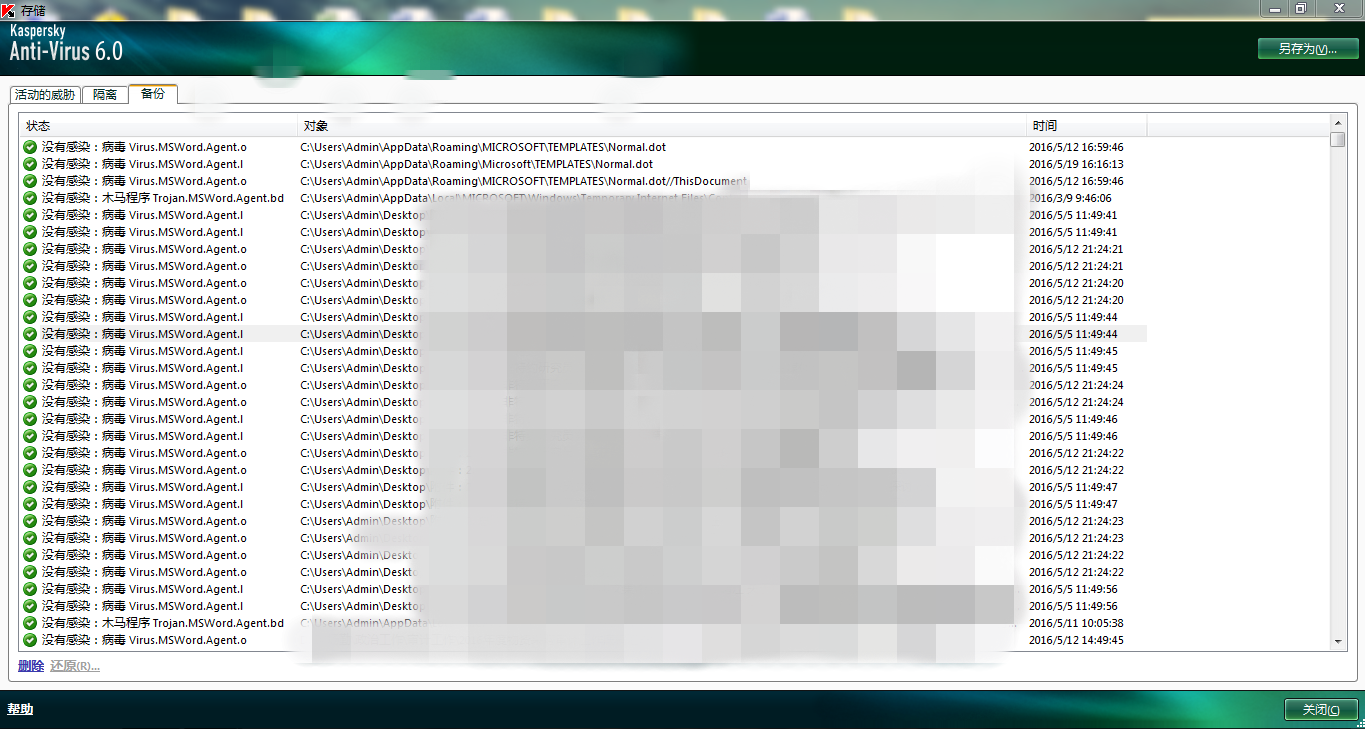The height and width of the screenshot is (729, 1365).
Task: Click the scrollbar up arrow of the list
Action: tap(1338, 123)
